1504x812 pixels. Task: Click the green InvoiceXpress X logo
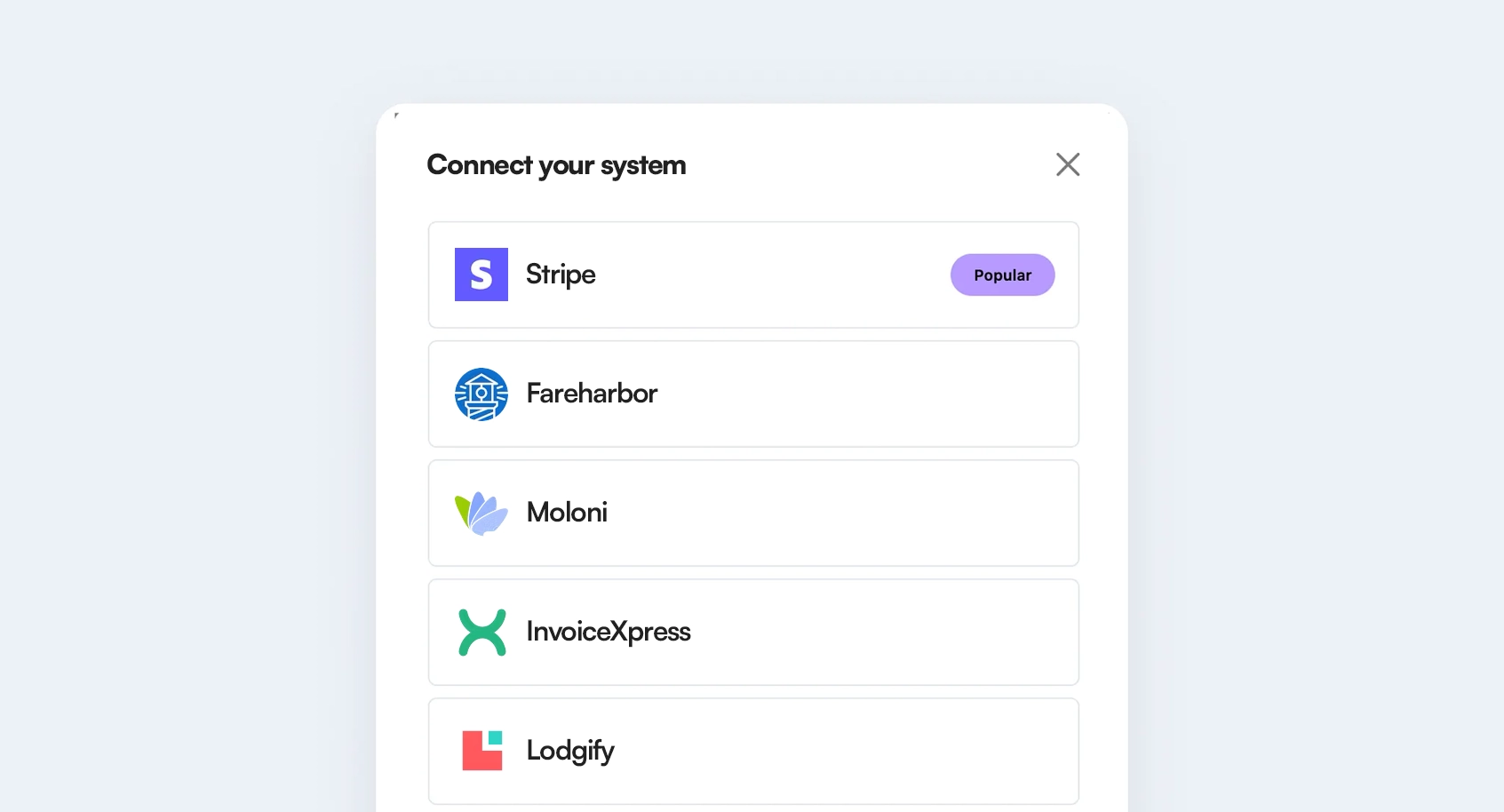click(x=481, y=632)
